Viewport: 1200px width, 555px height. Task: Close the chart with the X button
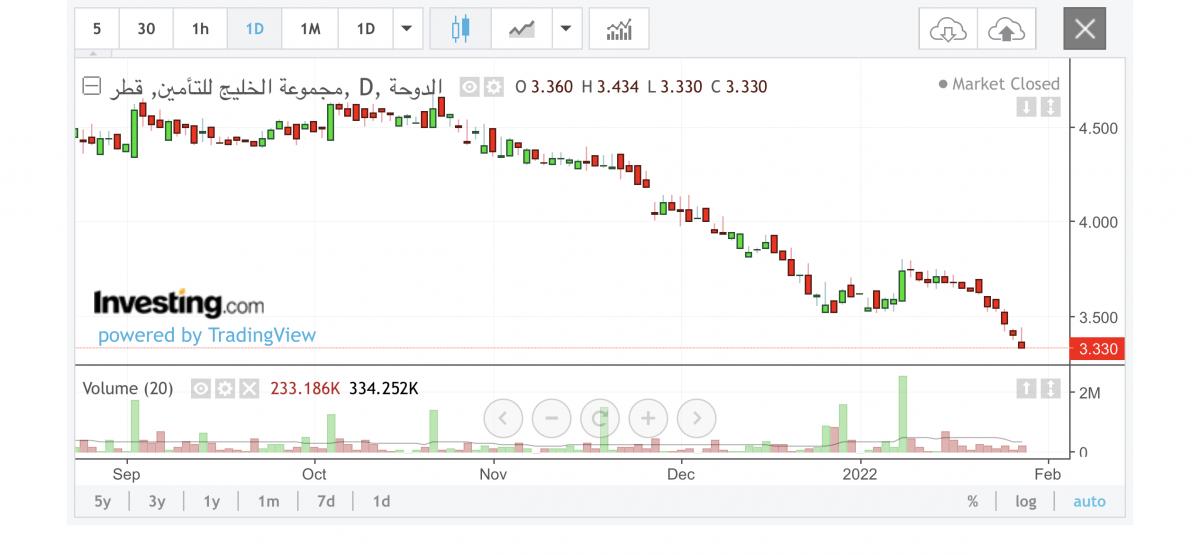tap(1085, 29)
